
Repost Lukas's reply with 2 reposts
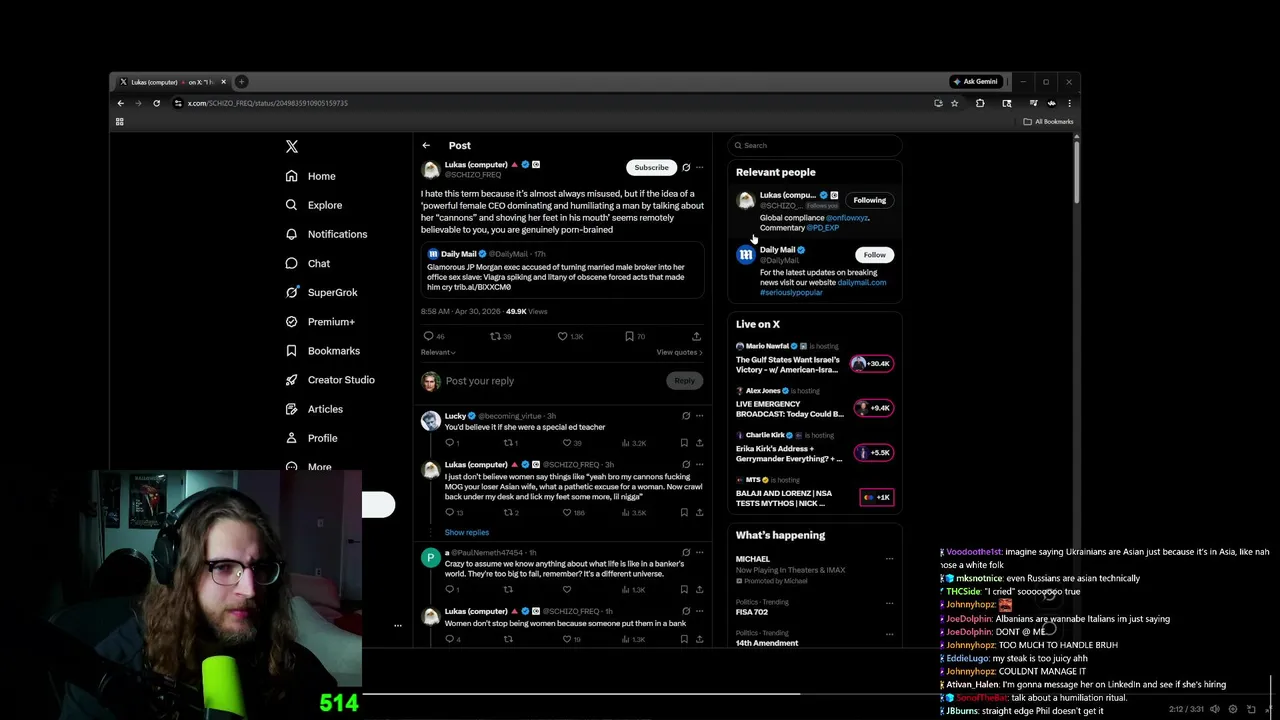508,513
